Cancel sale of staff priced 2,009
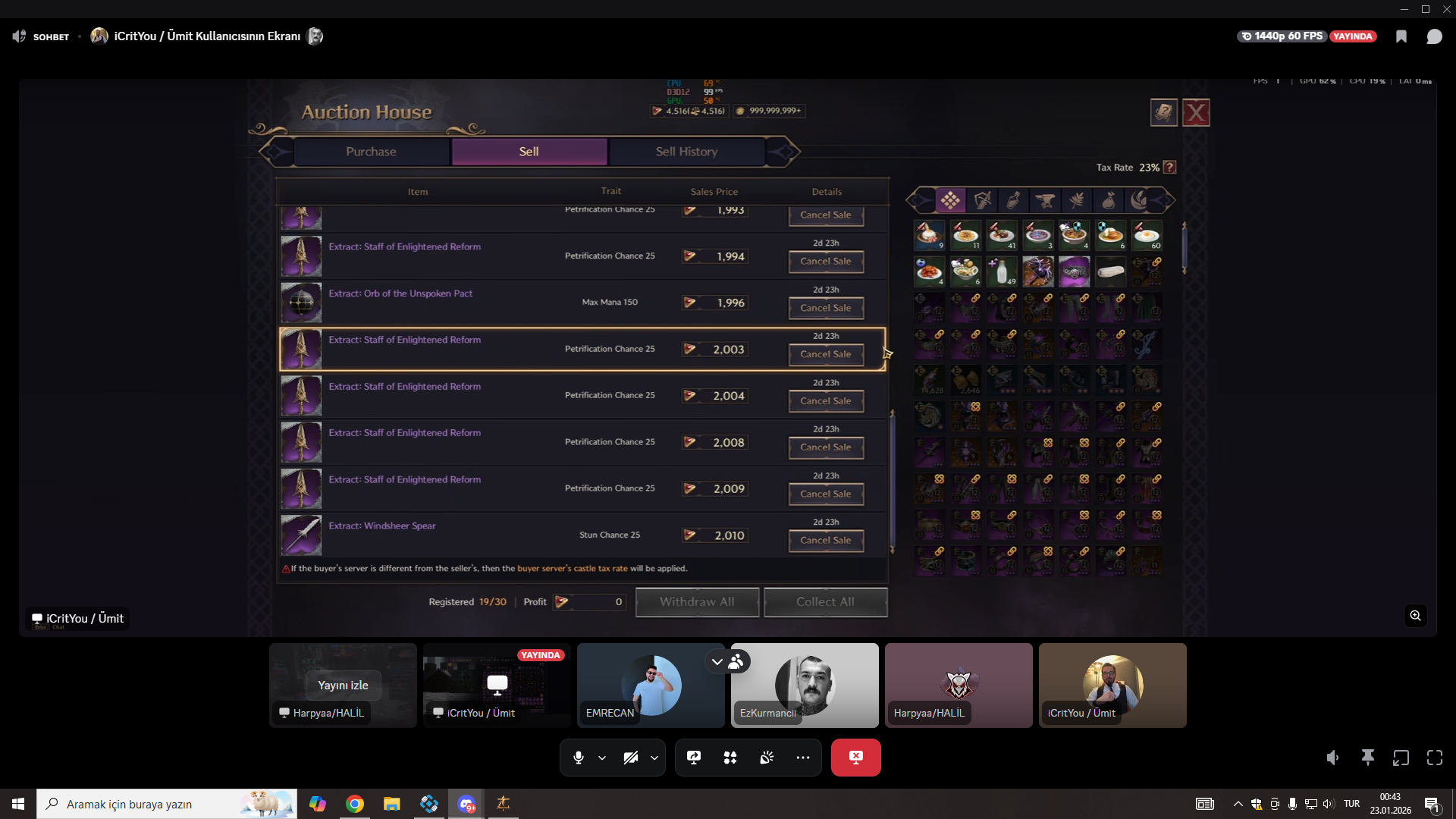 [826, 494]
